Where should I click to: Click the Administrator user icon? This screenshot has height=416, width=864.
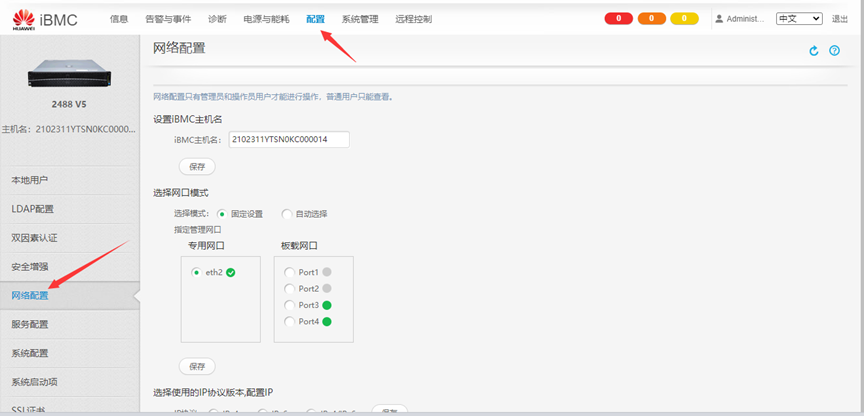(719, 19)
